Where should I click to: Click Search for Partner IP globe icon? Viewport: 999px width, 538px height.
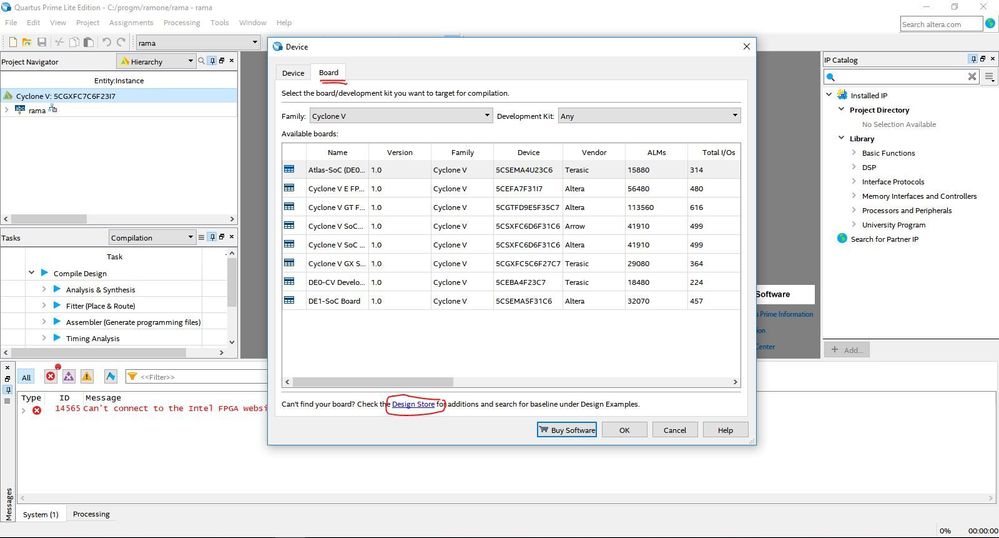tap(842, 238)
